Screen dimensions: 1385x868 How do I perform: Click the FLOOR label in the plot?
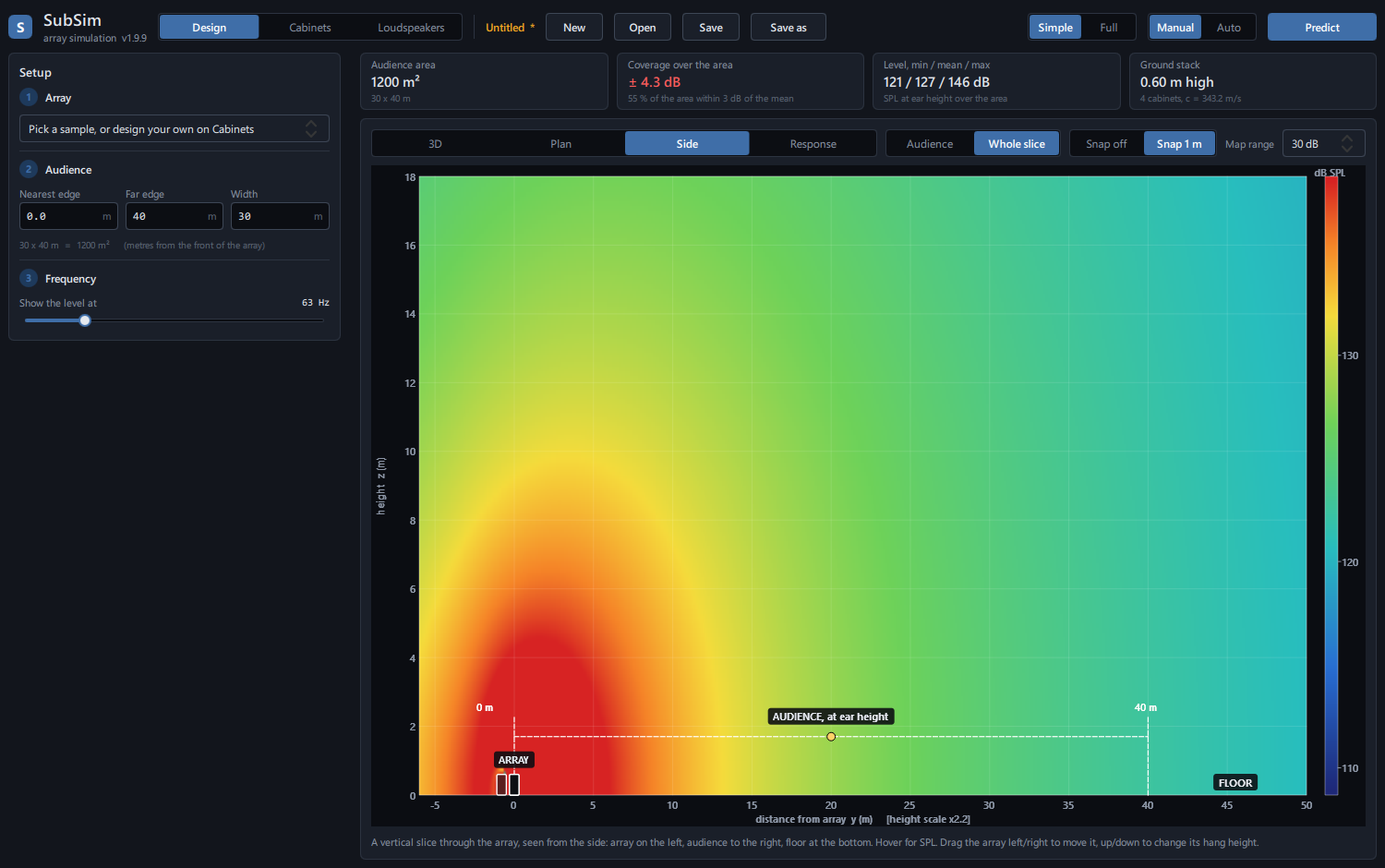coord(1235,783)
